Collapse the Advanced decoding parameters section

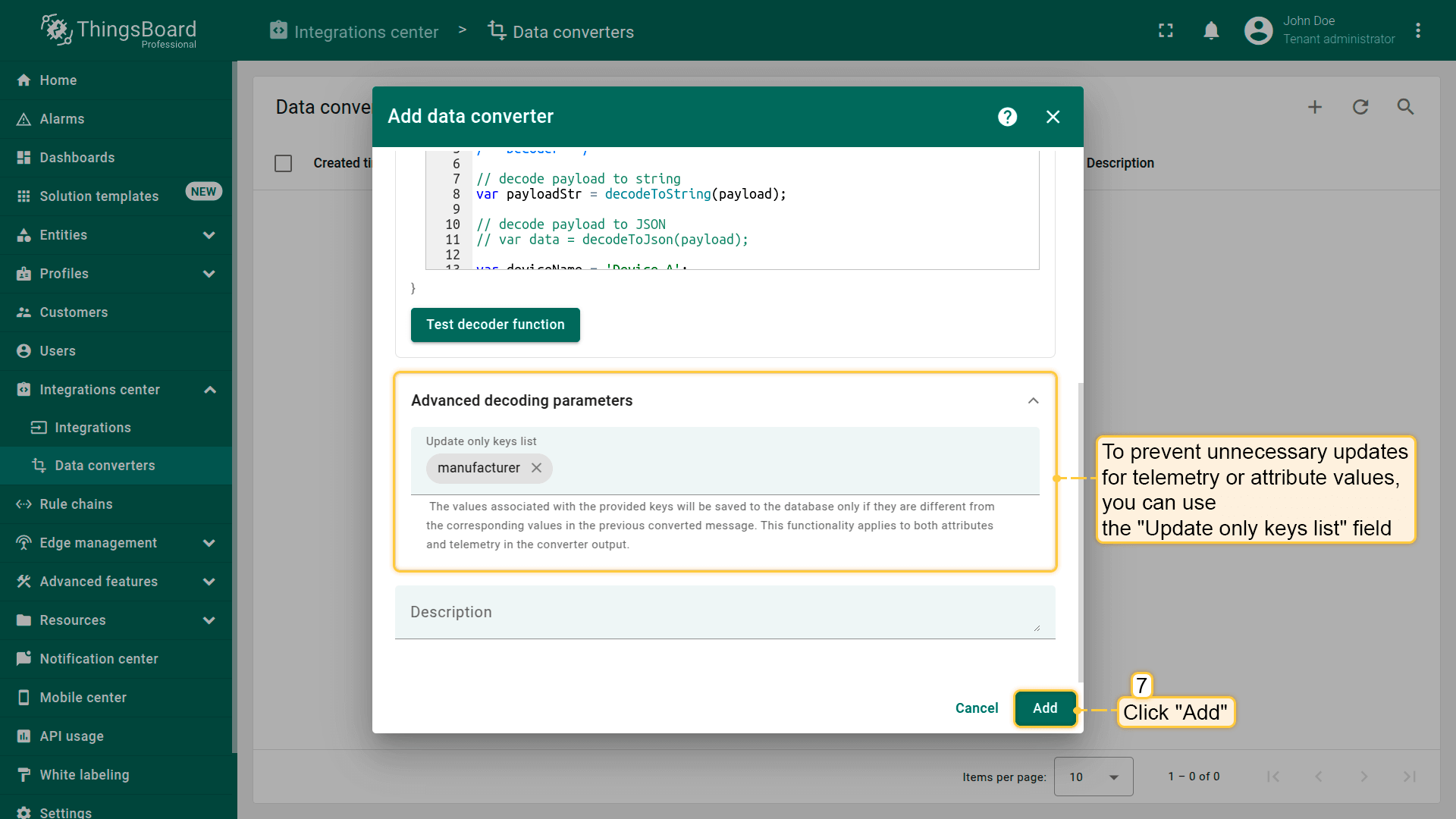[x=1033, y=400]
